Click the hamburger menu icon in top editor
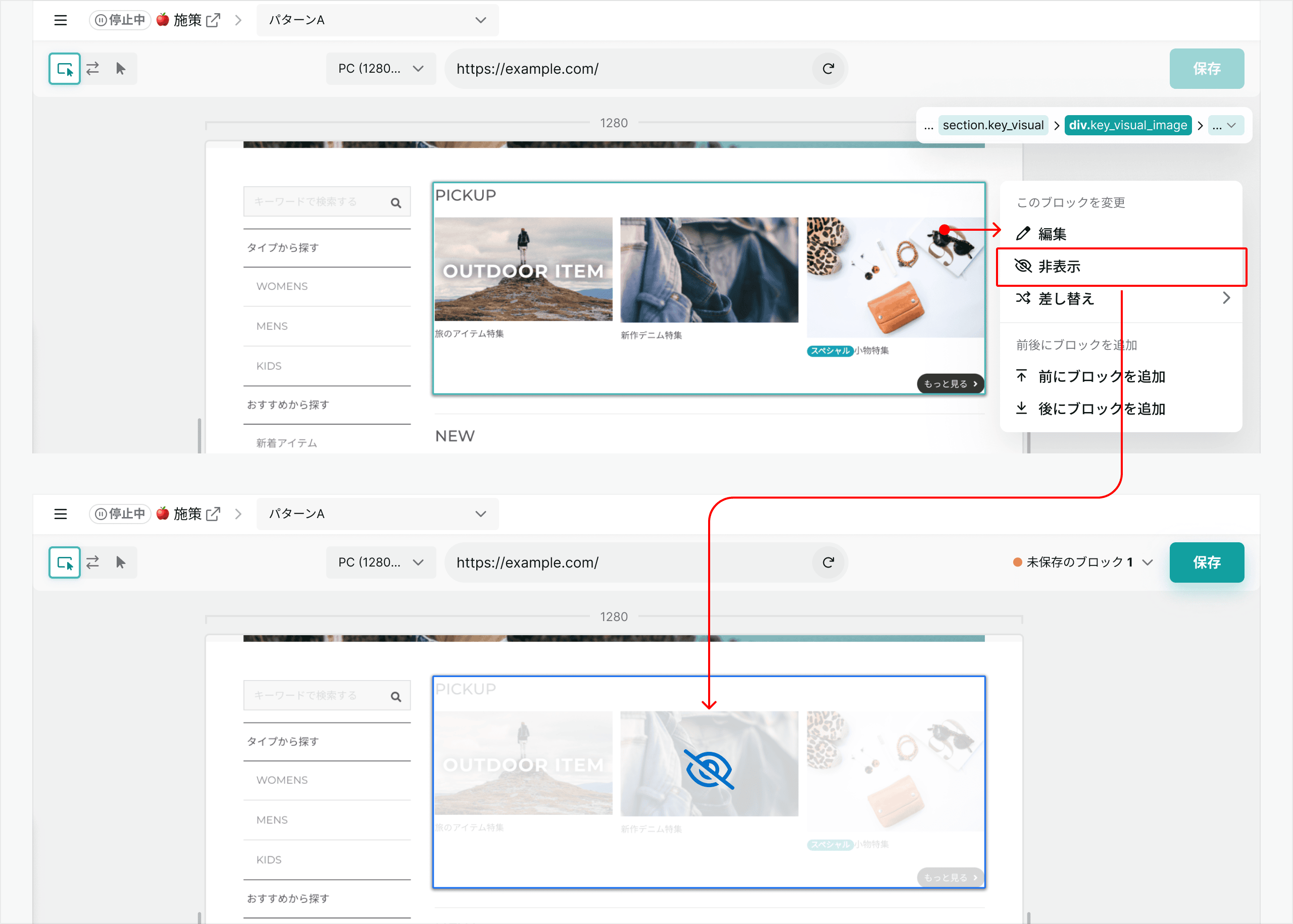The height and width of the screenshot is (924, 1293). coord(60,21)
